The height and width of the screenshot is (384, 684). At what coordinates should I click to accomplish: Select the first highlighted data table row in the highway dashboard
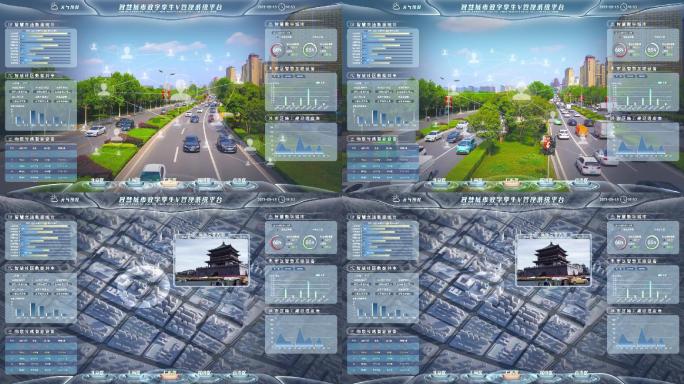point(41,154)
